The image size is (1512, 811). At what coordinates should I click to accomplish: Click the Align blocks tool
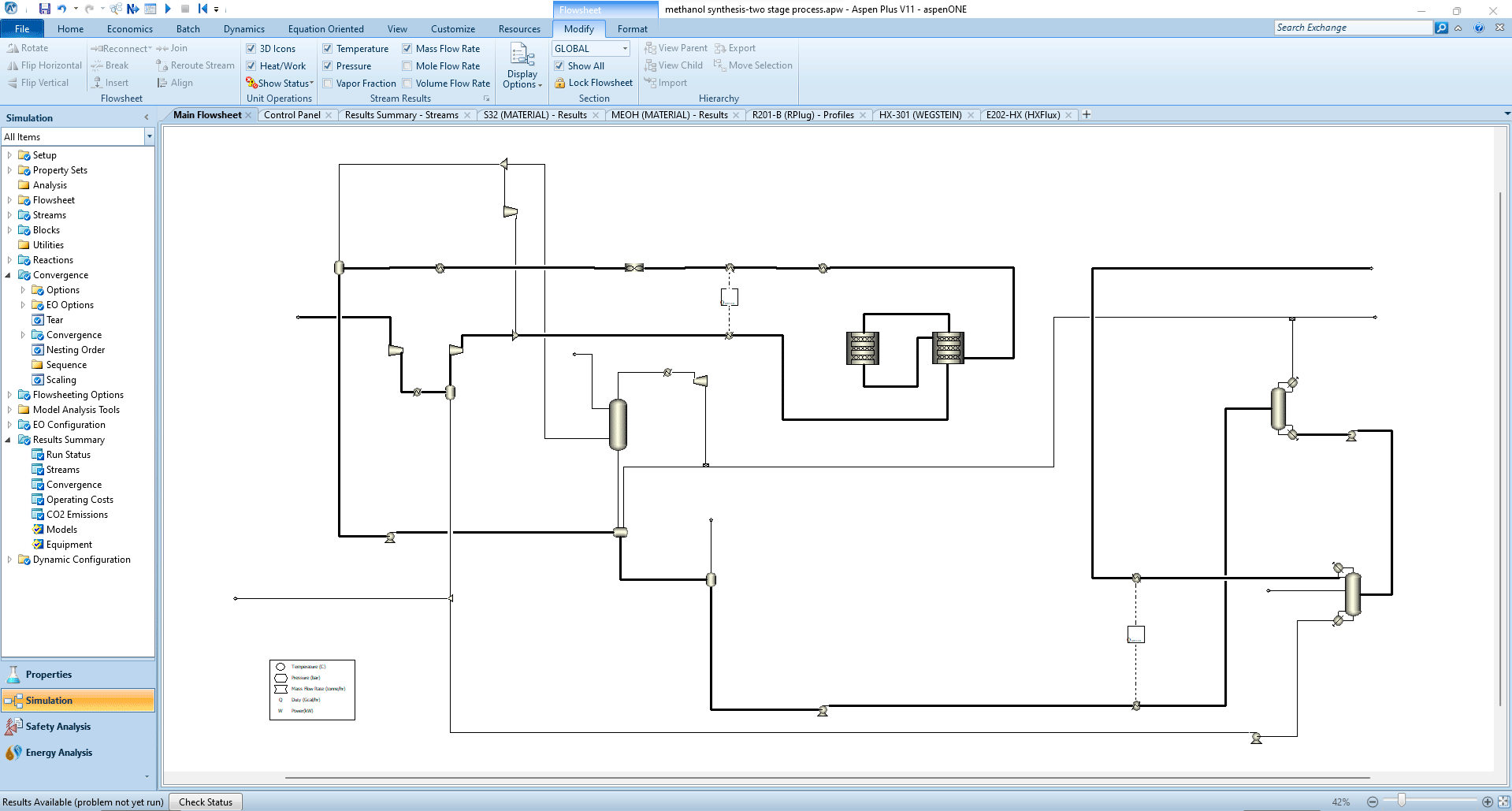(174, 83)
